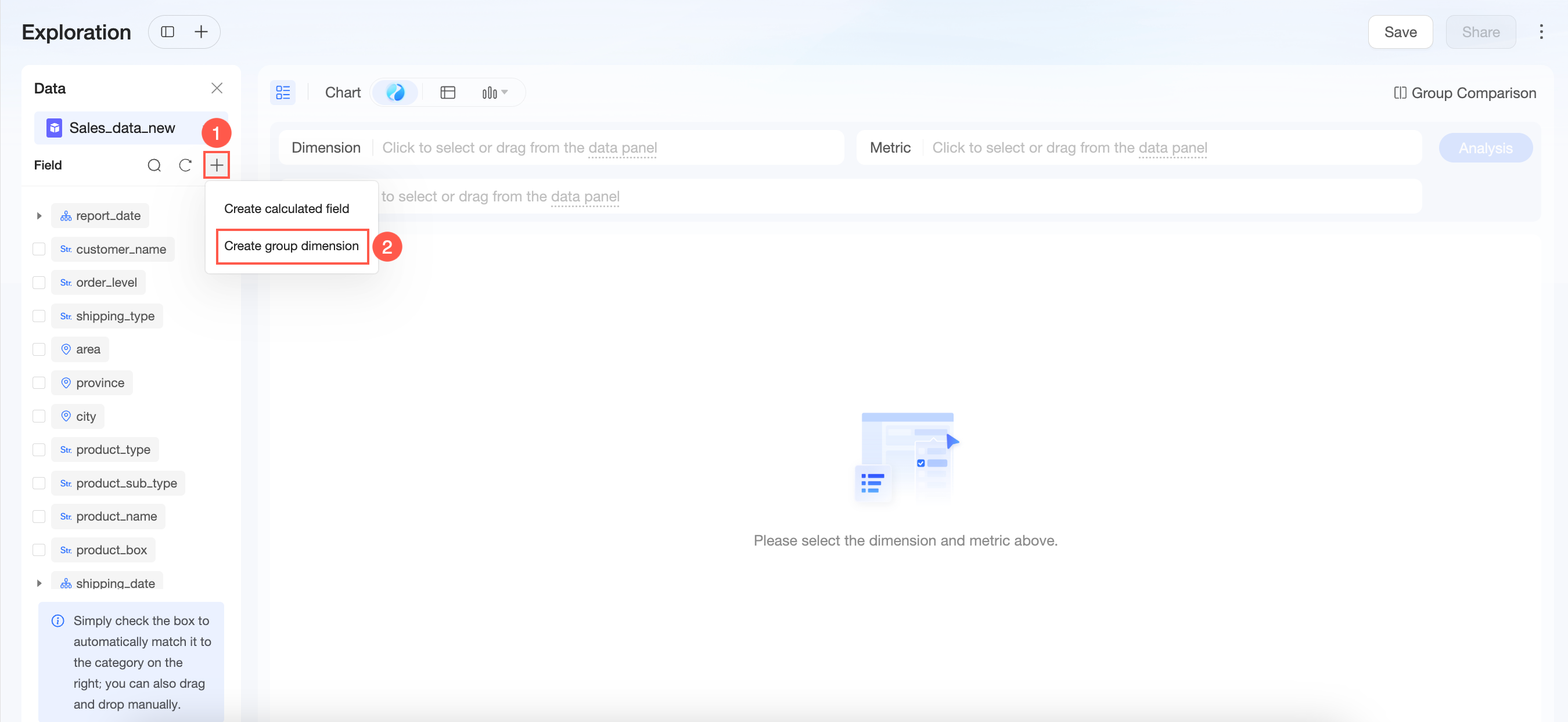Viewport: 1568px width, 722px height.
Task: Check the product_name field box
Action: (39, 517)
